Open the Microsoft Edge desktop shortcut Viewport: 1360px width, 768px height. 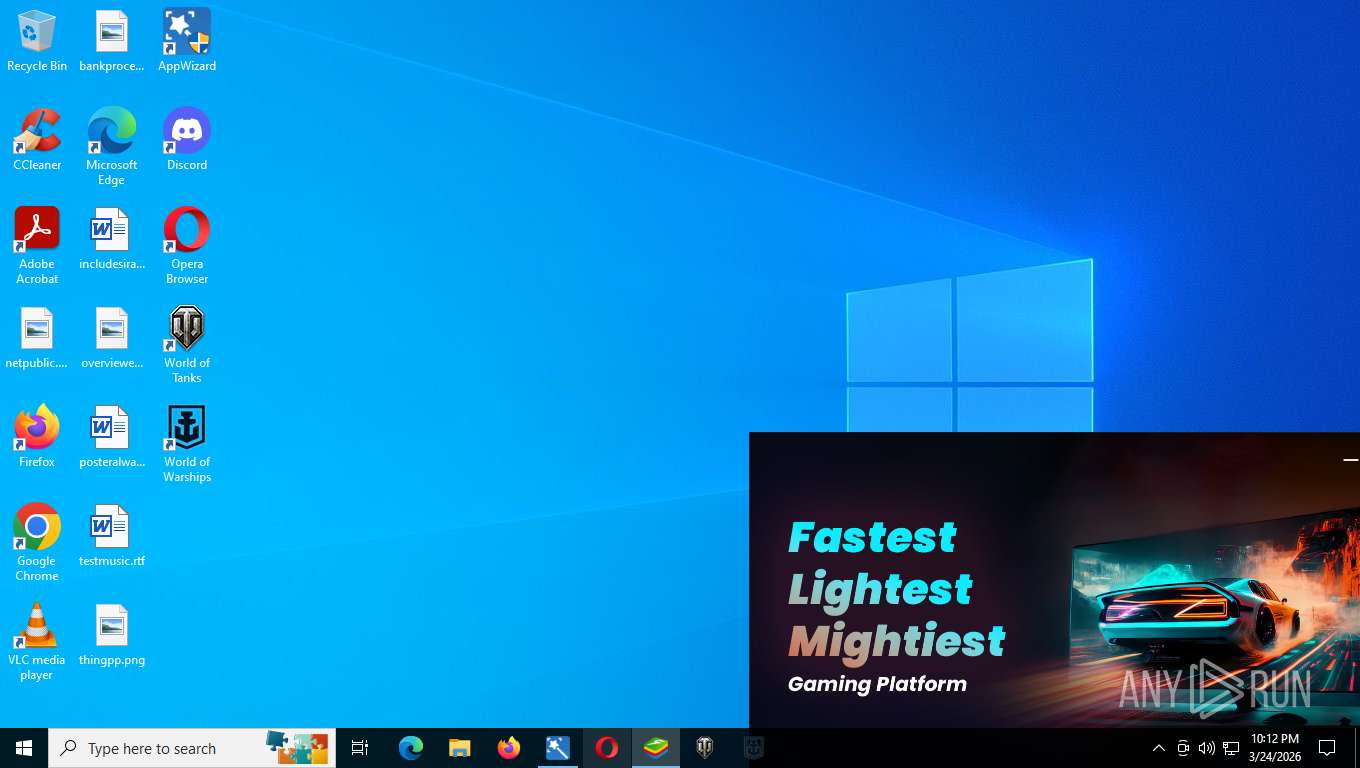tap(112, 147)
